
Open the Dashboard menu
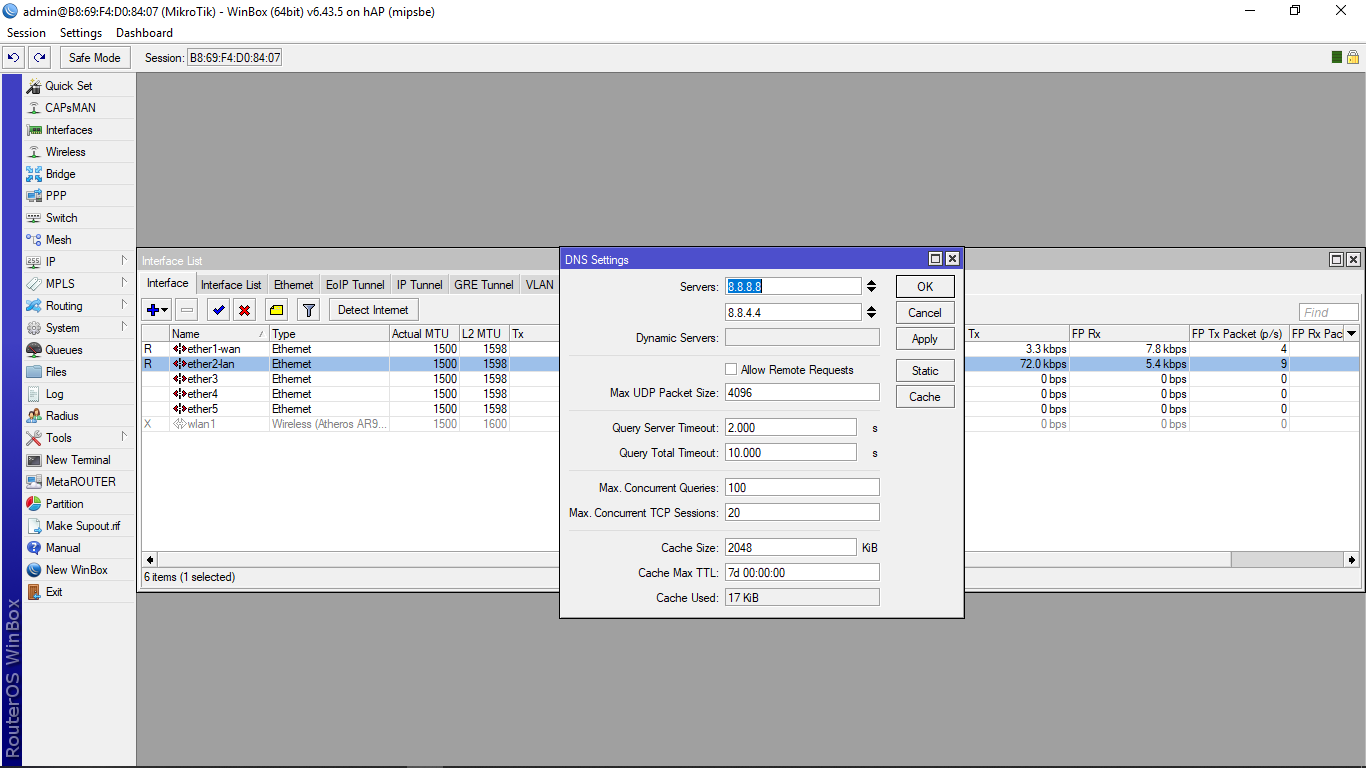tap(144, 33)
